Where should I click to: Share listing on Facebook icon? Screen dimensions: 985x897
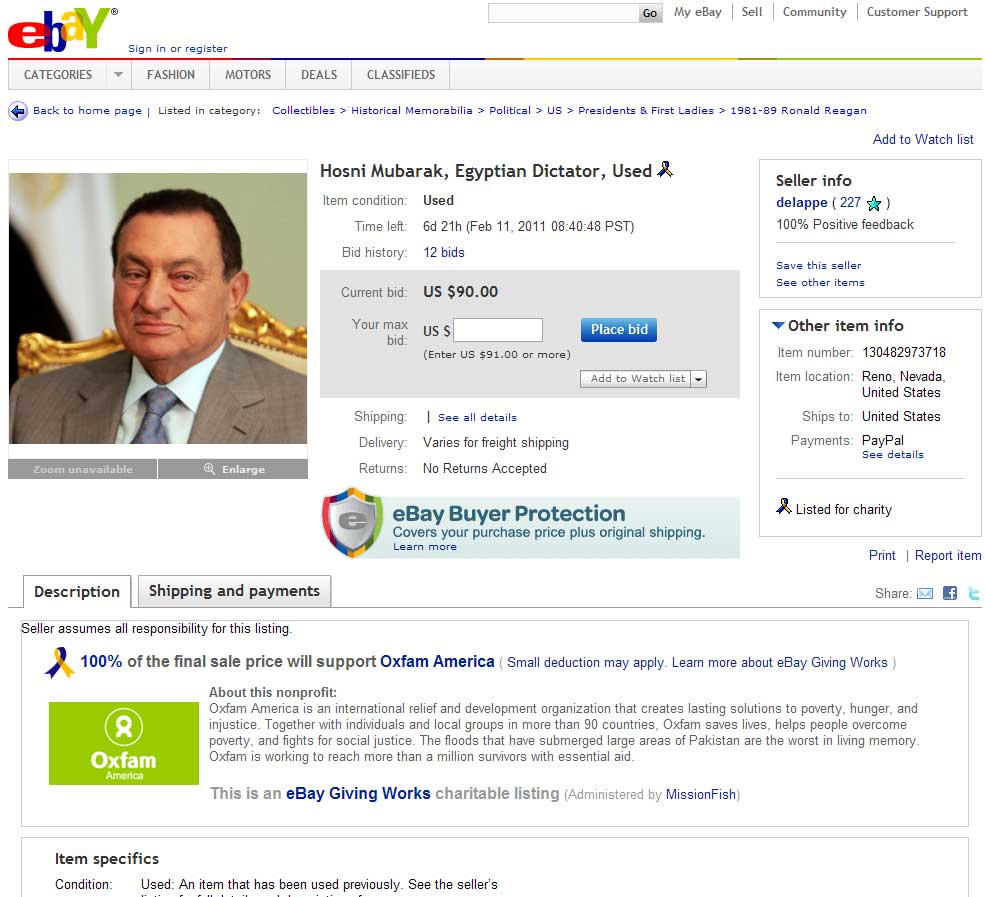tap(950, 593)
